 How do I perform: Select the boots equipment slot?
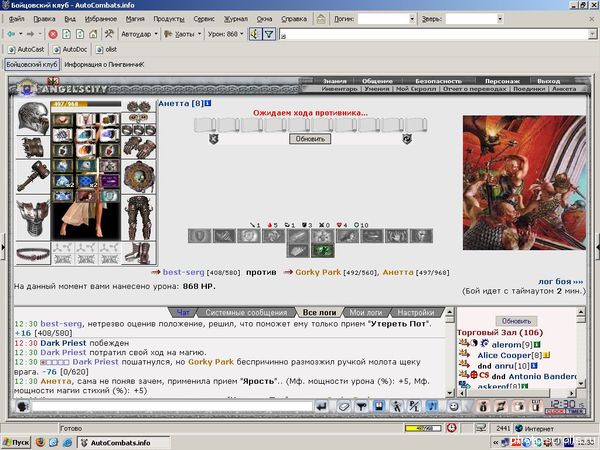(x=139, y=253)
